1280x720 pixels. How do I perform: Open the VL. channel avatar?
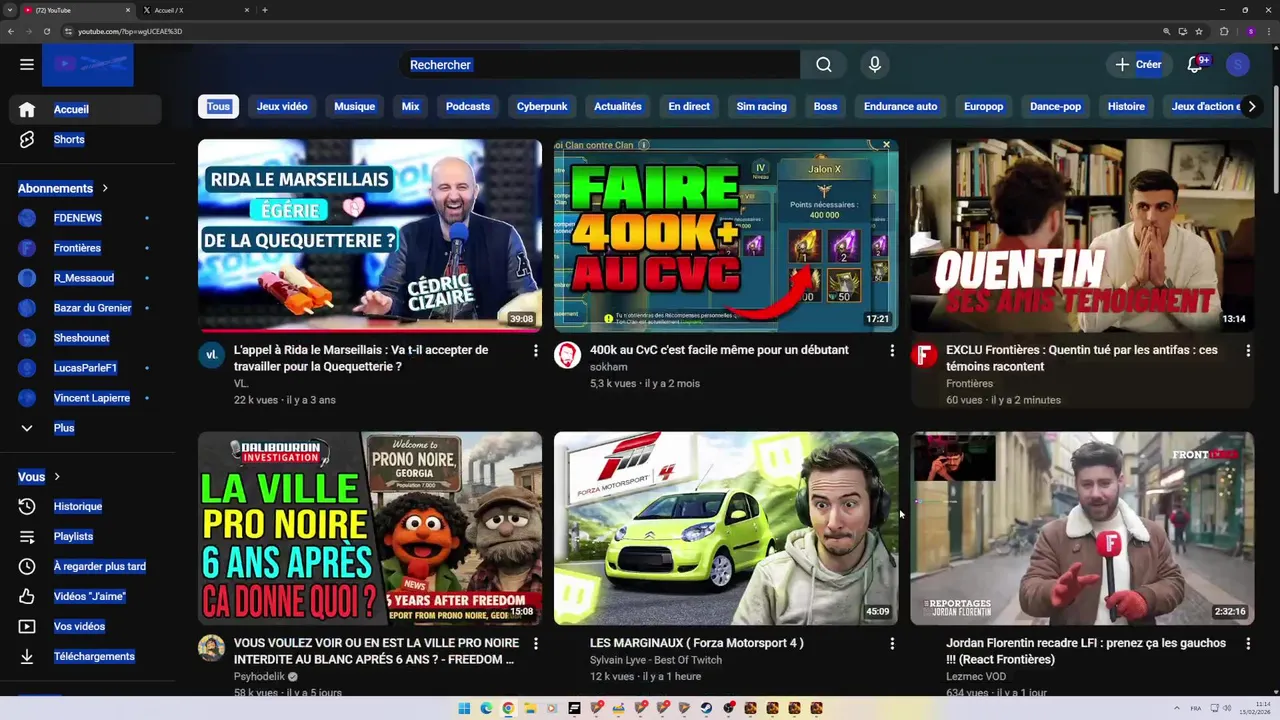point(211,355)
